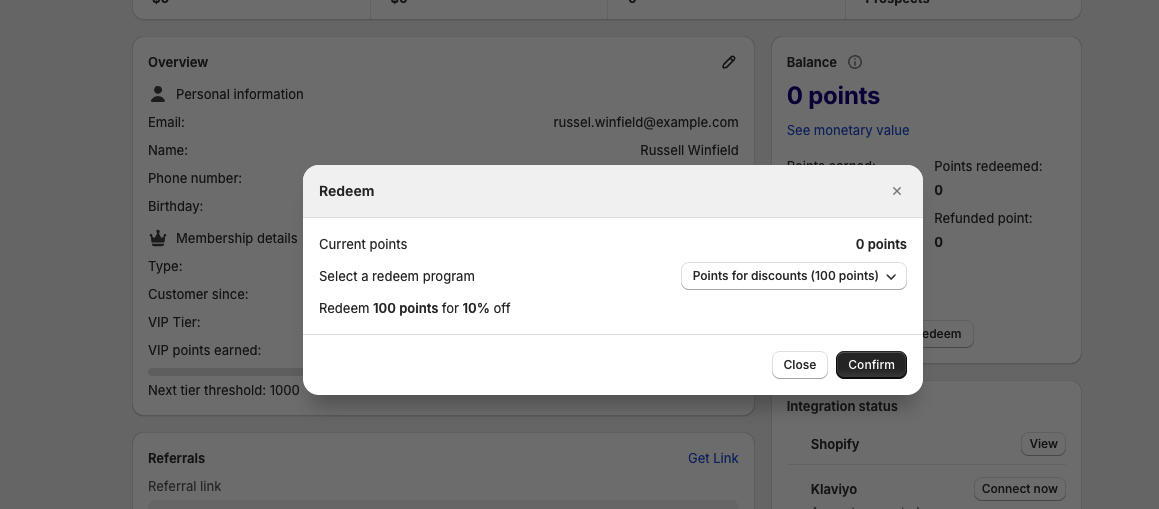This screenshot has width=1159, height=509.
Task: Open the See monetary value link
Action: [848, 130]
